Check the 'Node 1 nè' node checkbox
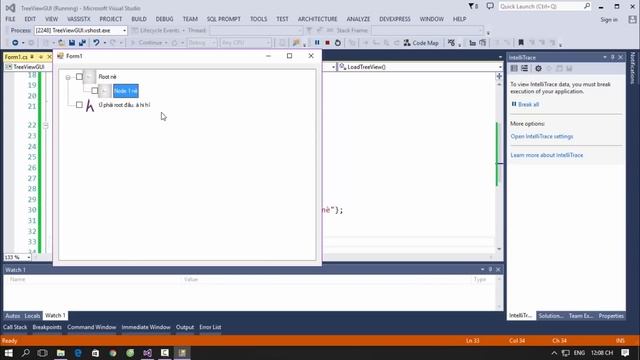Screen dimensions: 640x360 coord(94,91)
